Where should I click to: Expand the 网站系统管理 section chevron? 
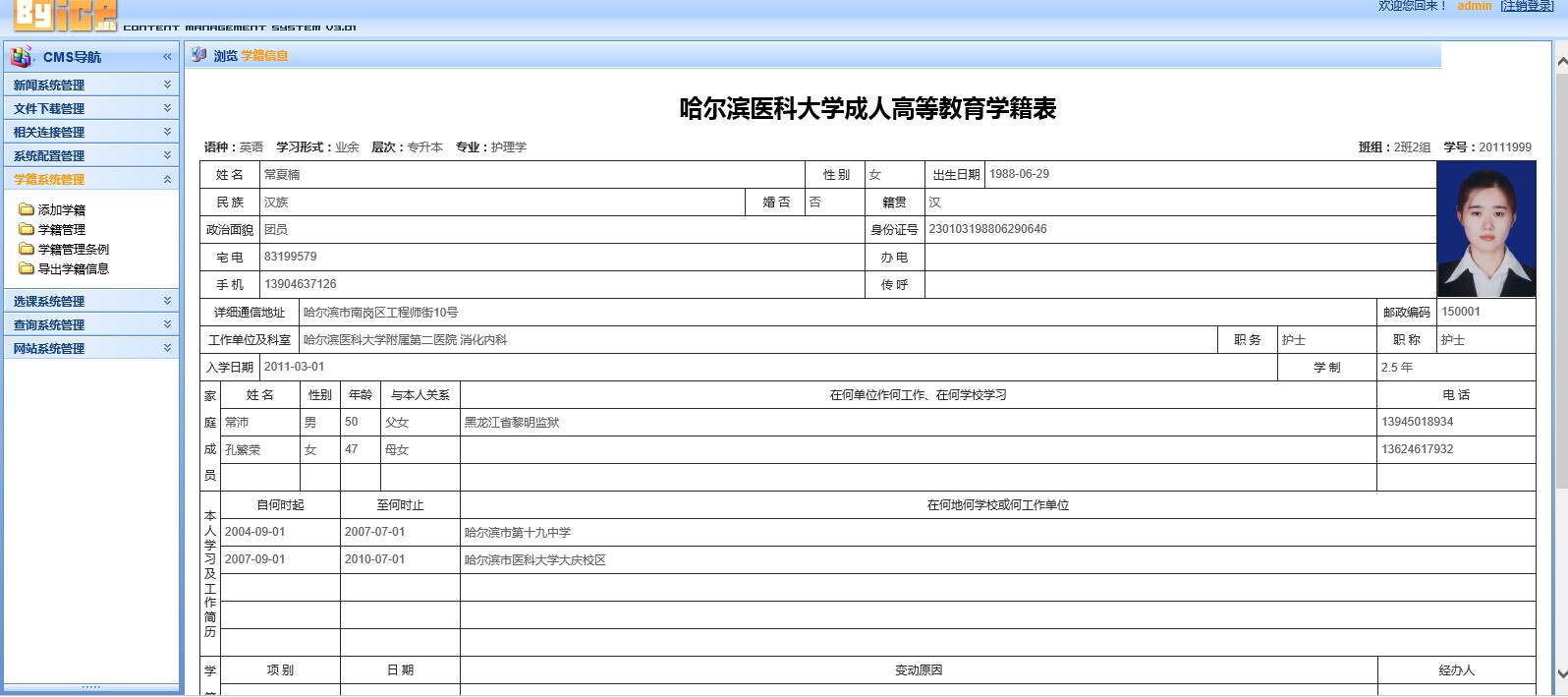tap(167, 348)
